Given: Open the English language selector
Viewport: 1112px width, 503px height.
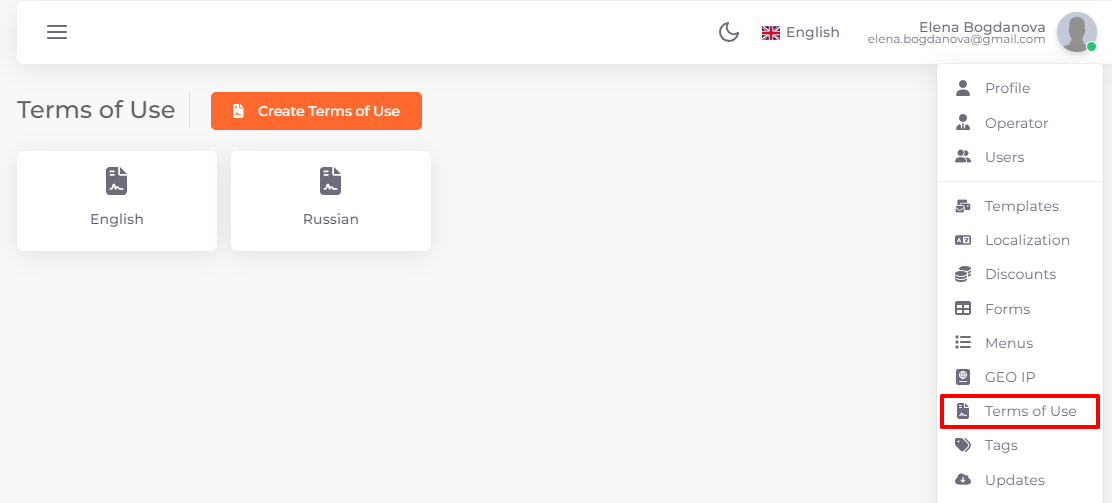Looking at the screenshot, I should 801,32.
